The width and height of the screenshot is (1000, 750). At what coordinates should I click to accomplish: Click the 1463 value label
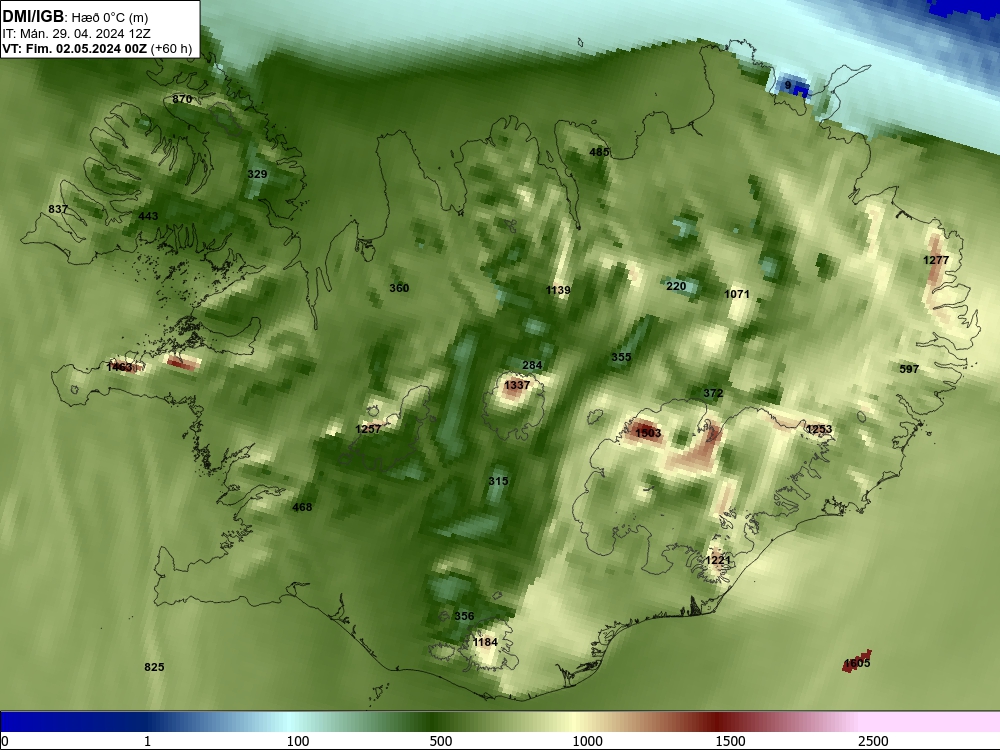119,367
